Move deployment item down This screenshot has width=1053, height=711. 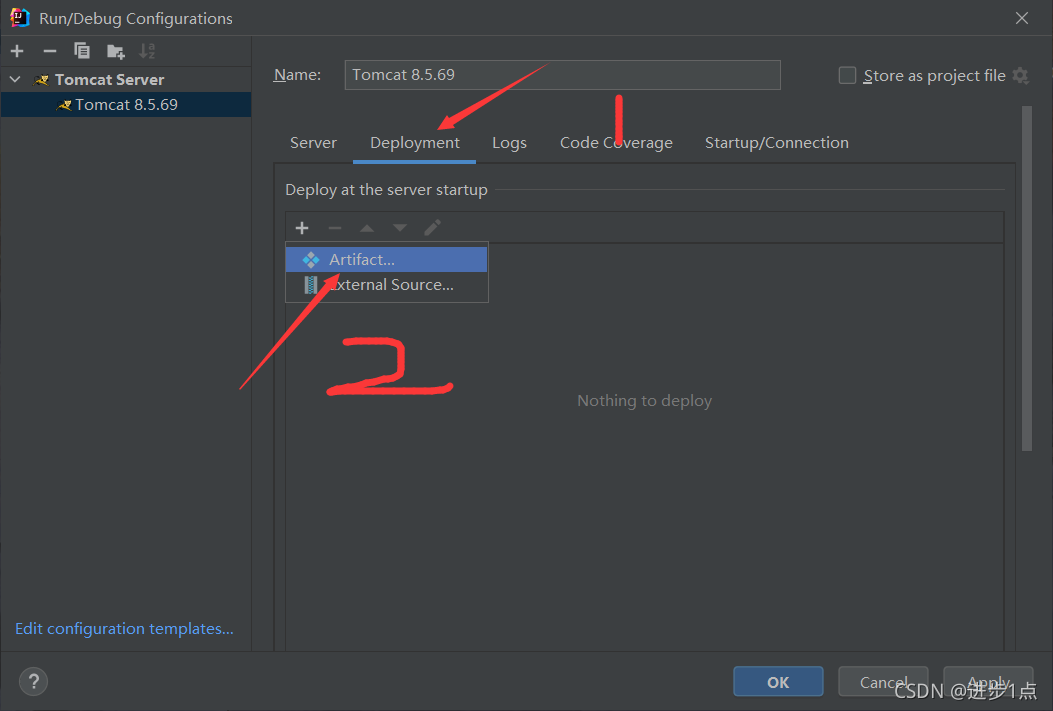pos(400,228)
